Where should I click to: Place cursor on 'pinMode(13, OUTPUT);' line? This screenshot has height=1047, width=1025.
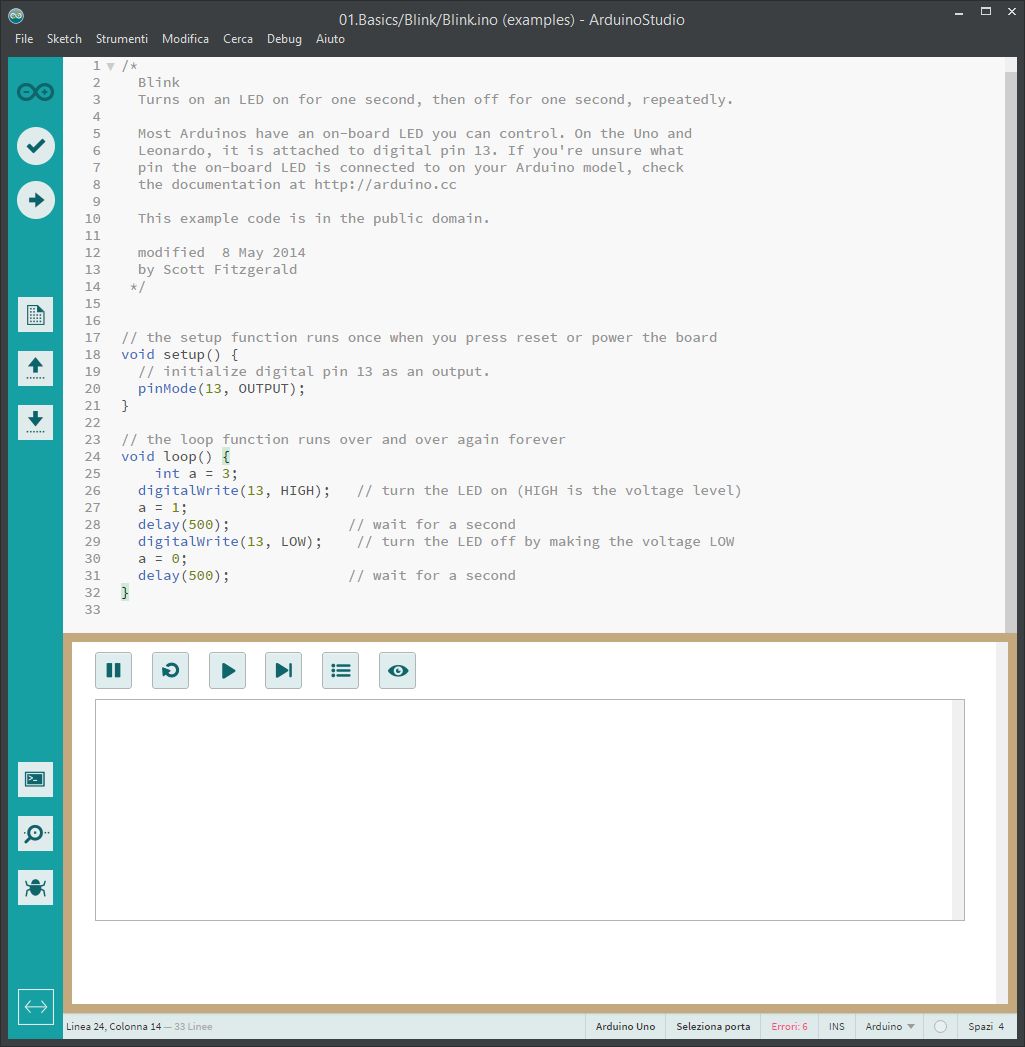pos(221,389)
